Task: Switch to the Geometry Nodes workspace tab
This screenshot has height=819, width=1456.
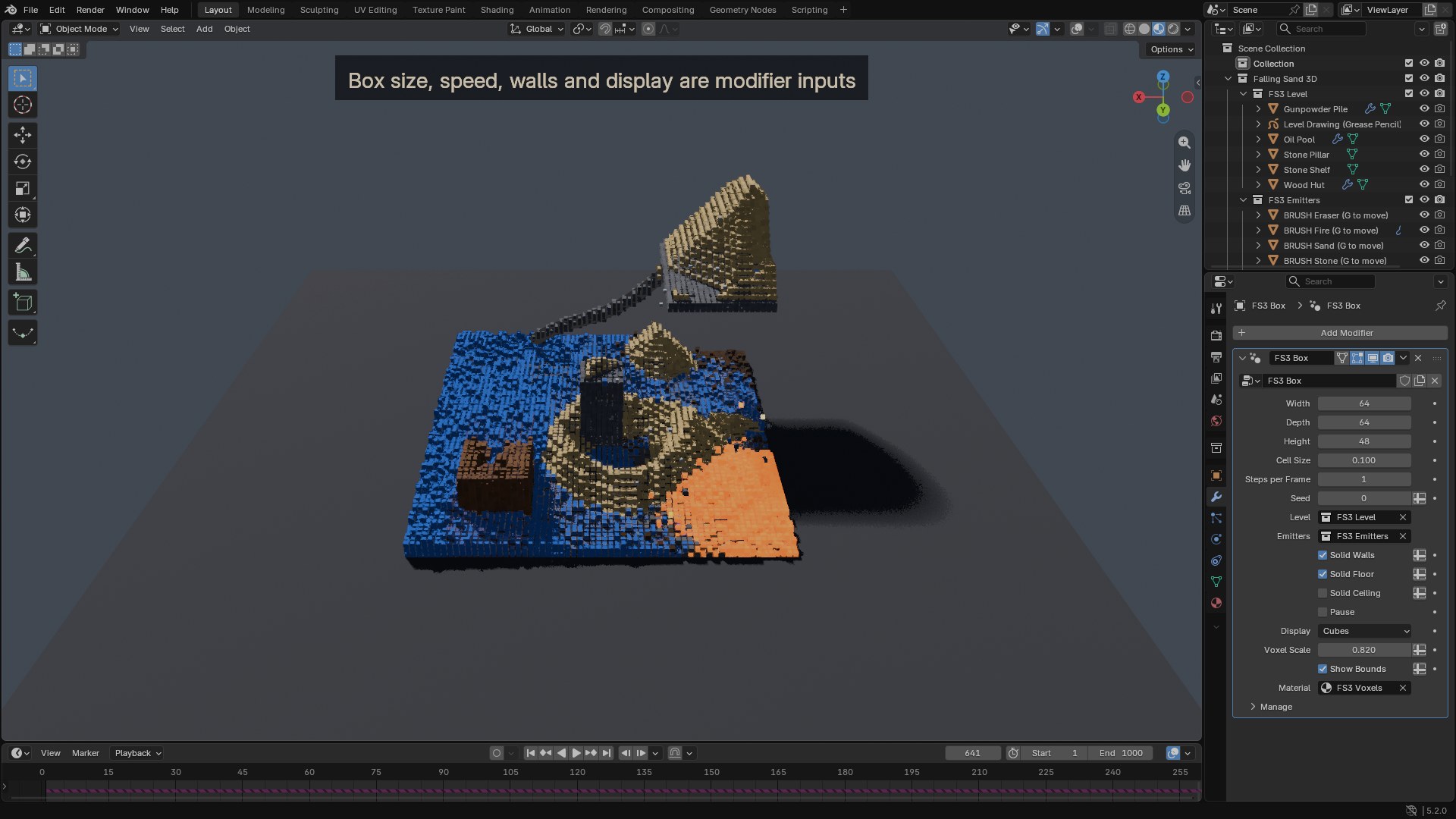Action: 742,10
